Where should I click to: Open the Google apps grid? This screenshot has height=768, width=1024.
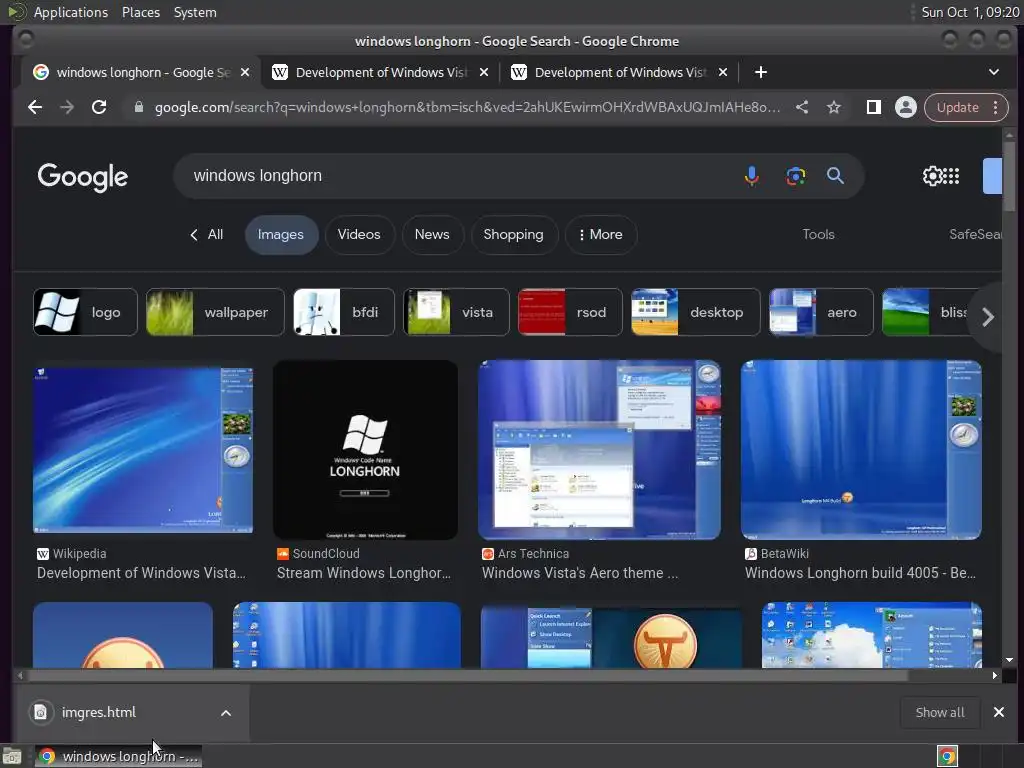(952, 176)
